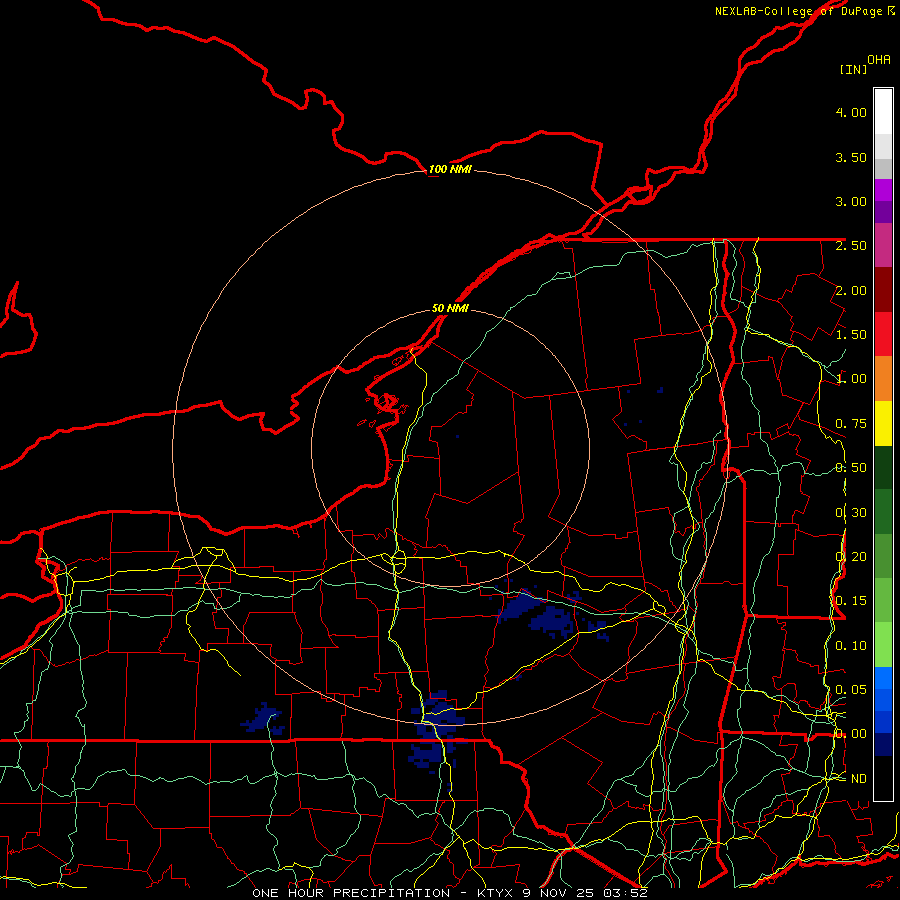Screen dimensions: 900x900
Task: Click the light blue swatch near 0.05
Action: tap(883, 678)
